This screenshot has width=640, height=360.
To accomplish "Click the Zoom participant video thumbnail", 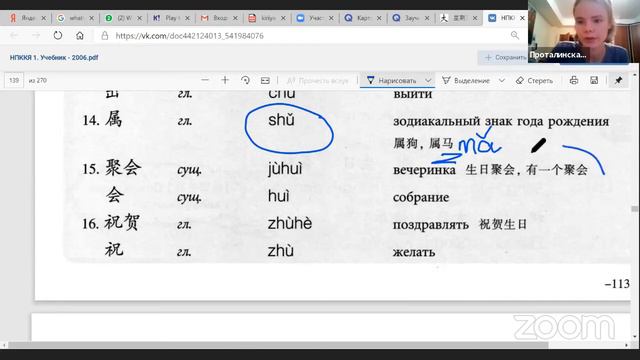I will [x=584, y=31].
